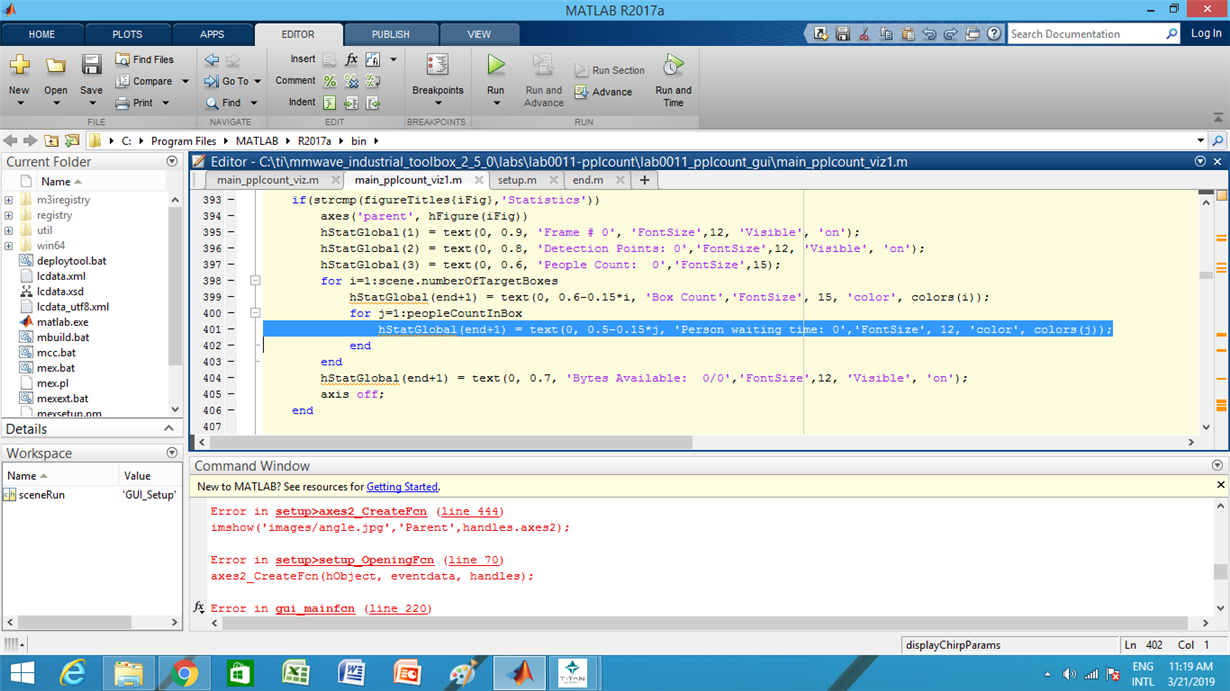Add a new editor tab with plus
Screen dimensions: 1230x691
pyautogui.click(x=644, y=180)
